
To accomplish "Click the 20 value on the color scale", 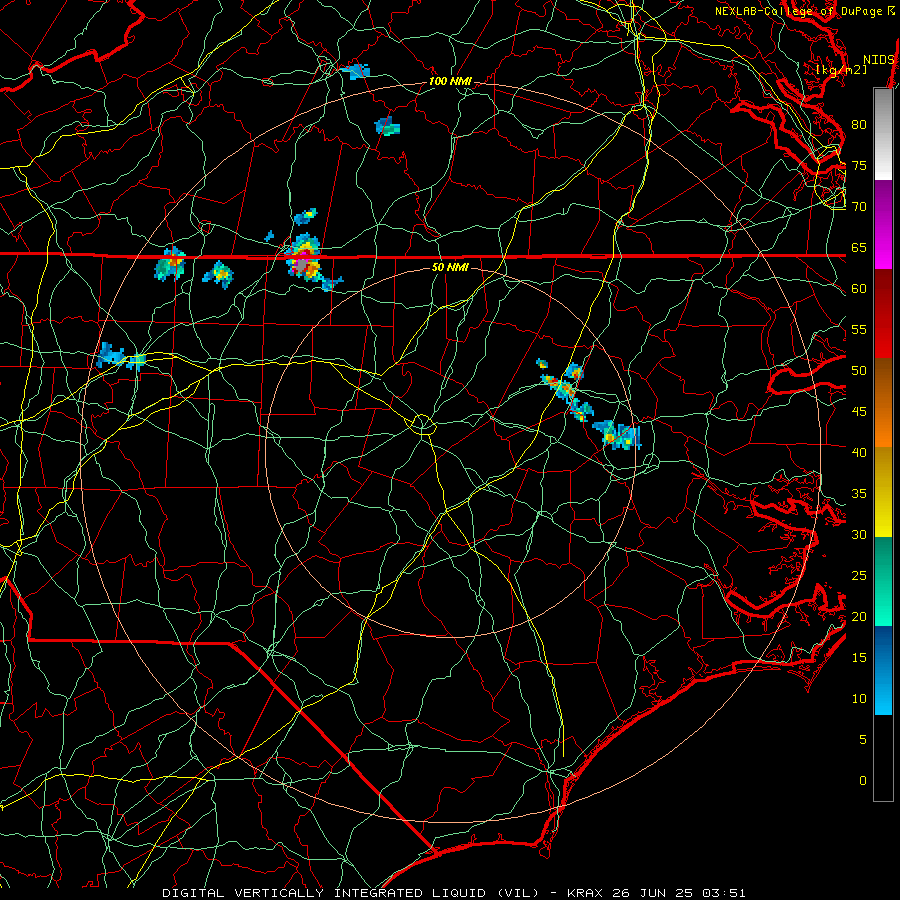I will click(859, 616).
